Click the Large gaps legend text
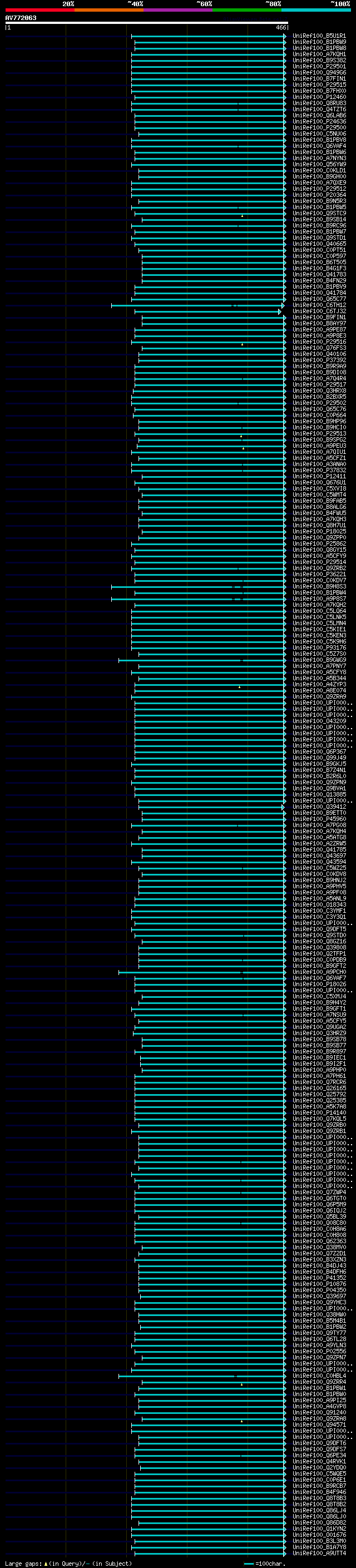Screen dimensions: 356x1568 (68, 1564)
